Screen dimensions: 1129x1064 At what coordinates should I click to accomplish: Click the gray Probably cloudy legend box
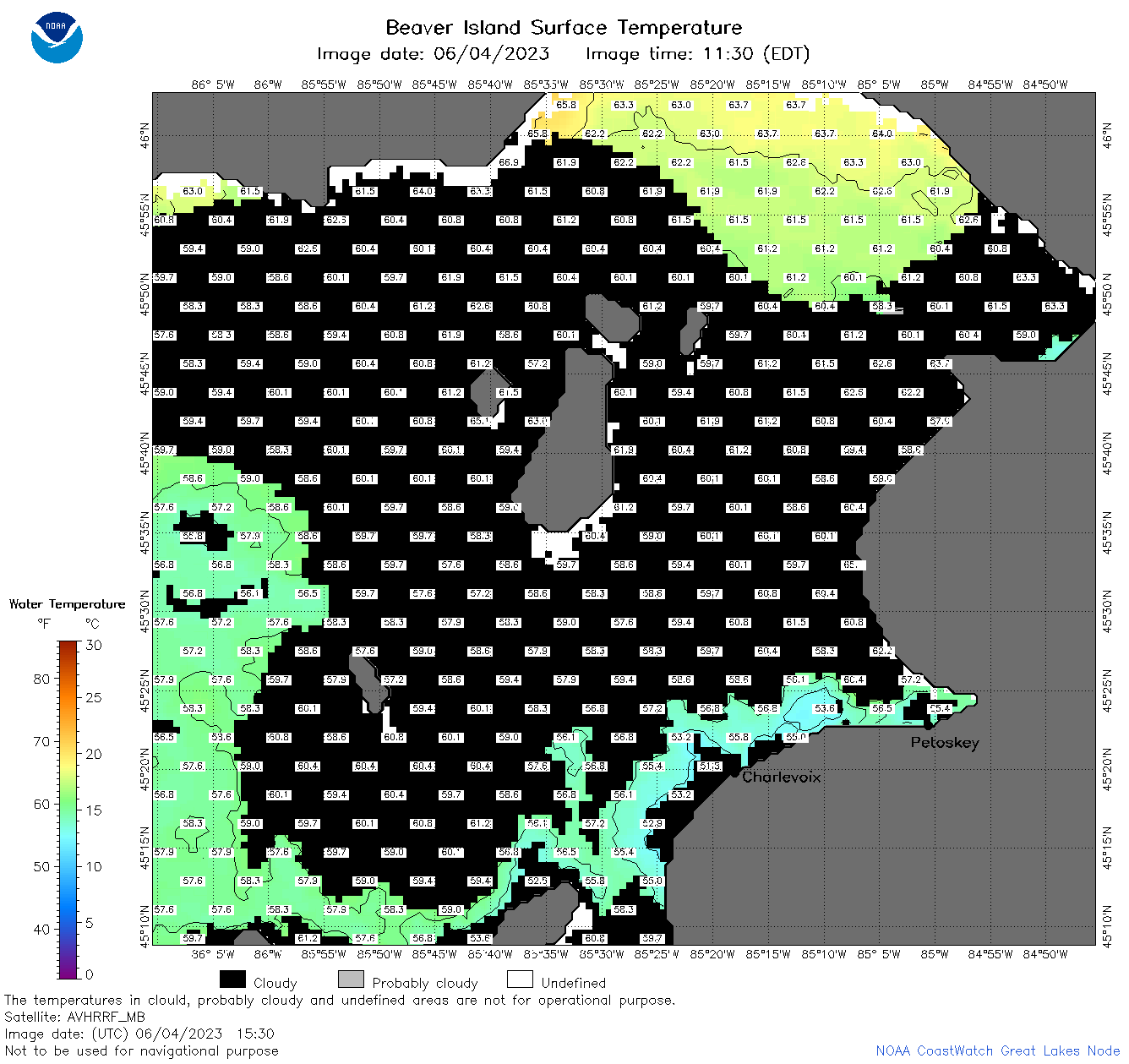point(351,979)
